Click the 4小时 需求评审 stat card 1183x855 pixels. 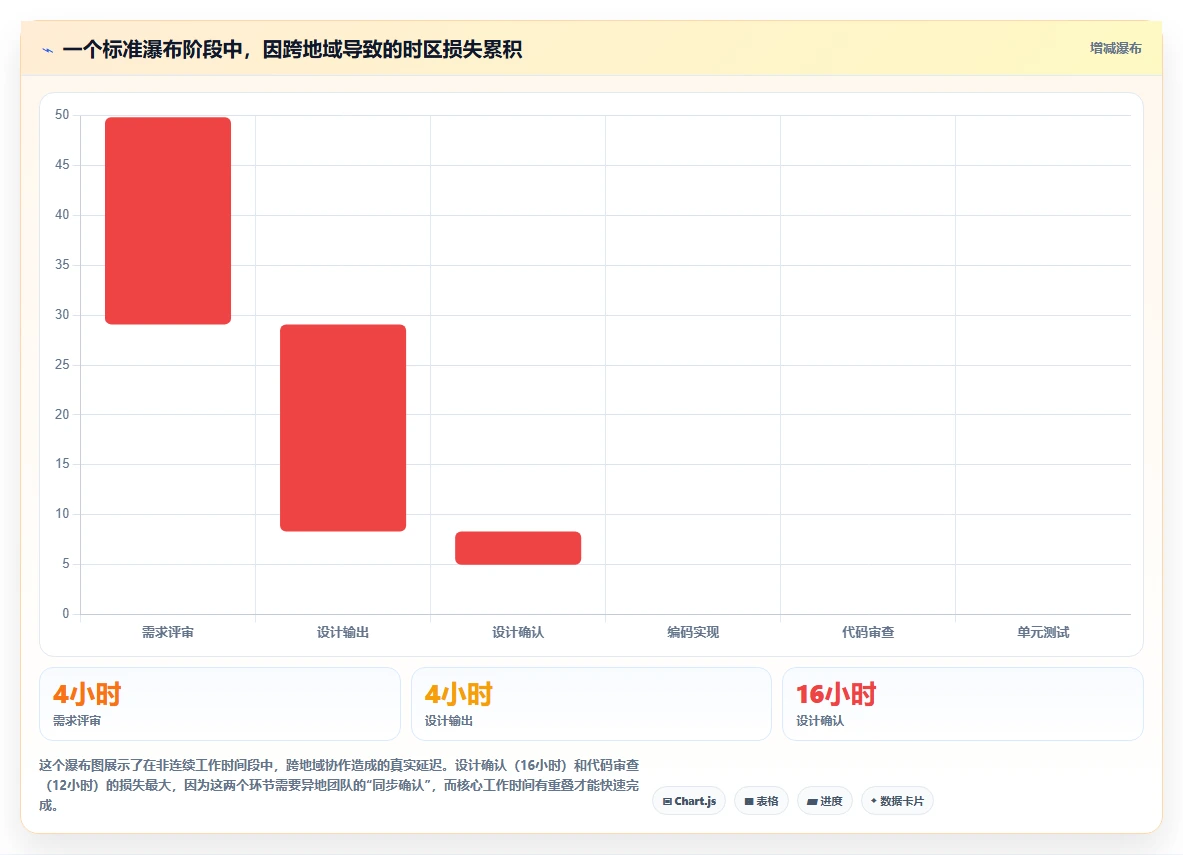[220, 703]
